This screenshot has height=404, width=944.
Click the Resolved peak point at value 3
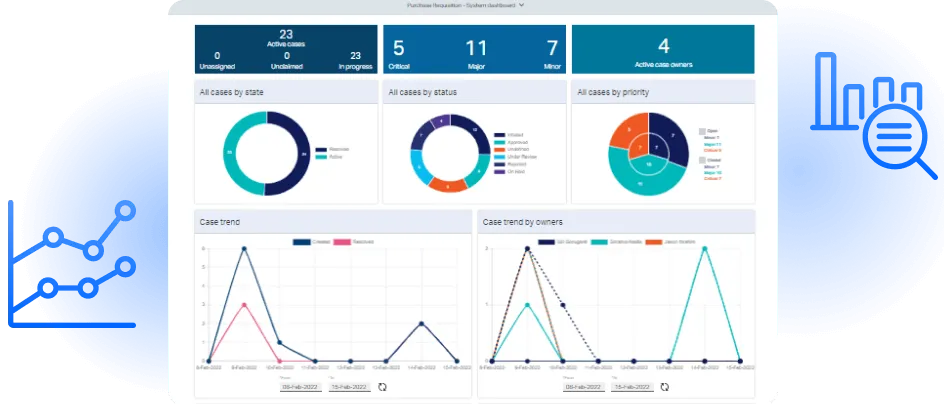click(x=244, y=305)
